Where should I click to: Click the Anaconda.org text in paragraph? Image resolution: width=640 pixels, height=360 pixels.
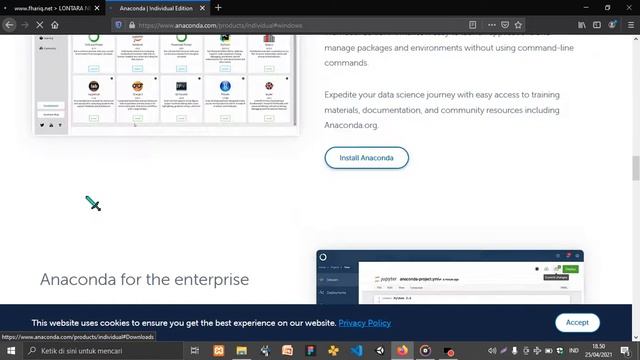(x=351, y=125)
